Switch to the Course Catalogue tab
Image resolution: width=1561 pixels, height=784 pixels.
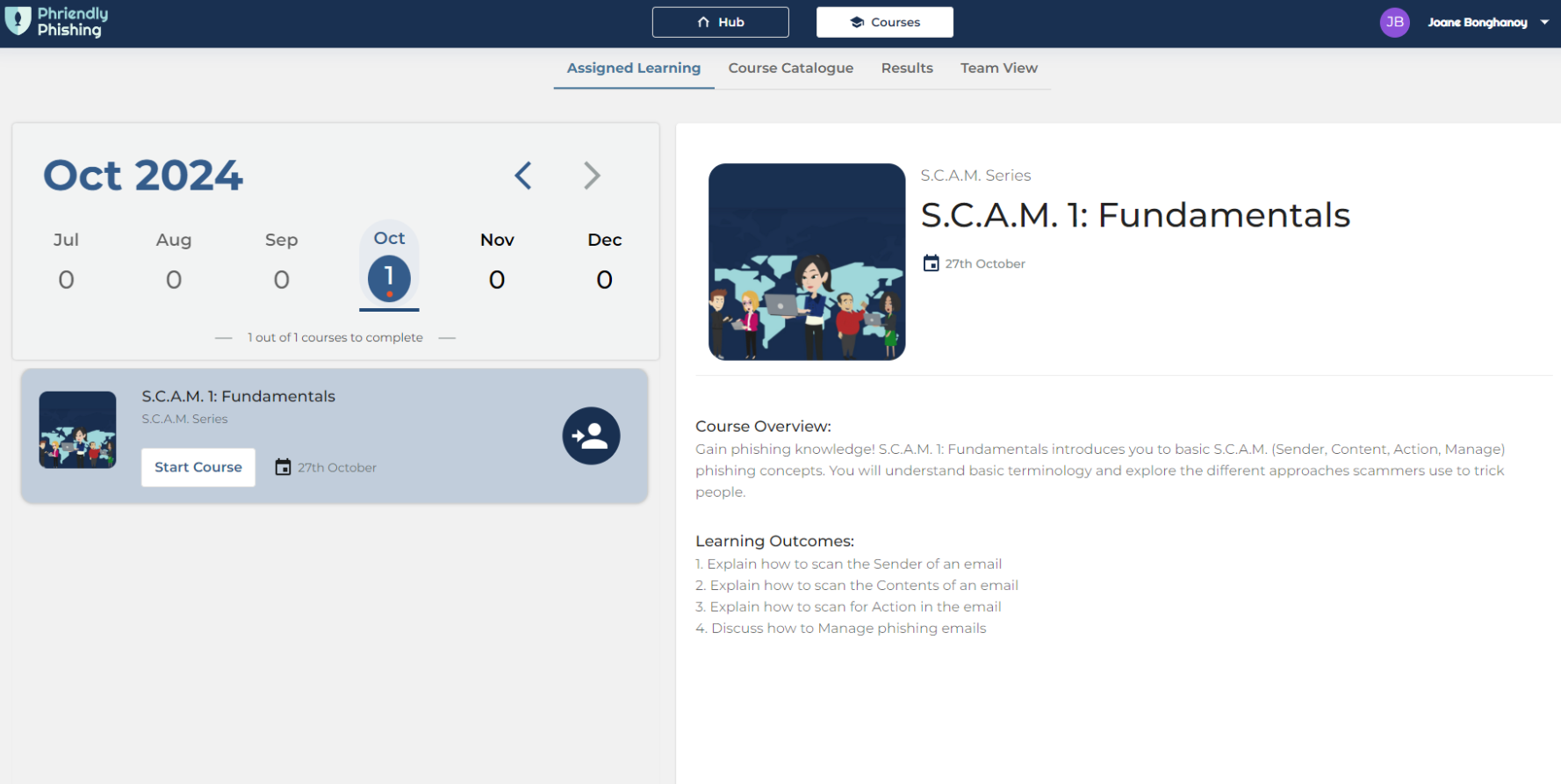(790, 68)
